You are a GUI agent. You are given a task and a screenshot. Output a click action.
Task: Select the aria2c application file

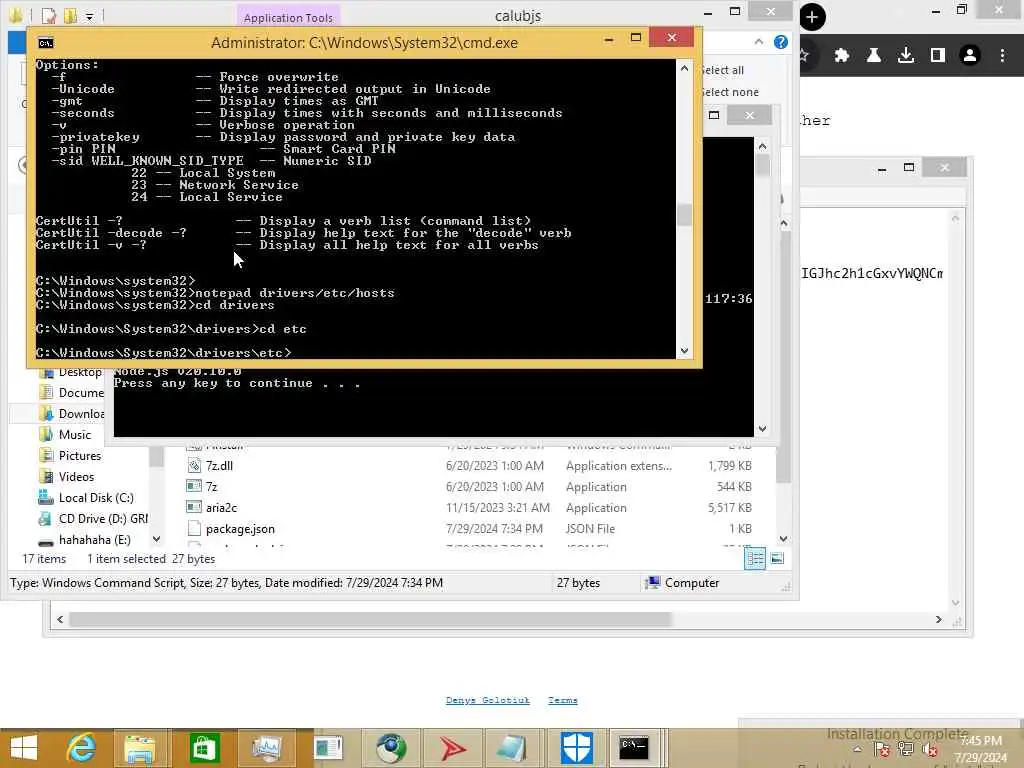pyautogui.click(x=469, y=507)
